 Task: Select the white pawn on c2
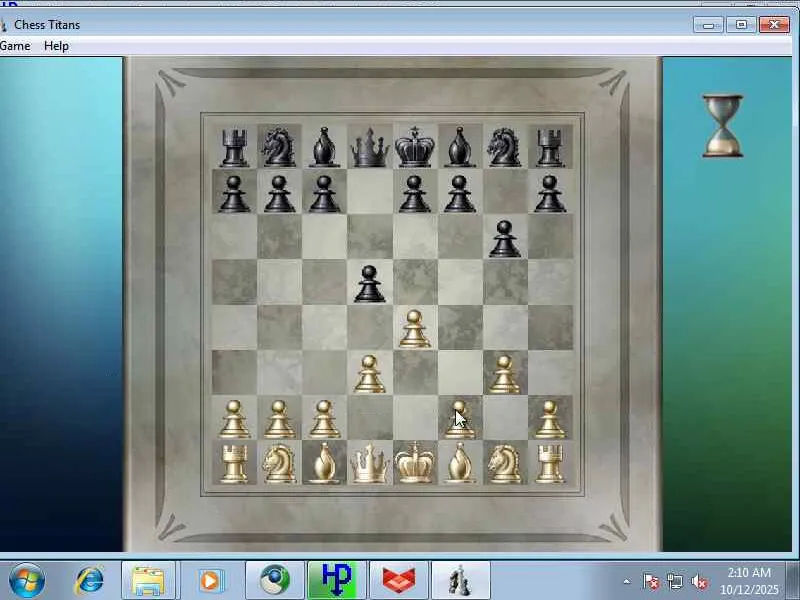point(324,419)
